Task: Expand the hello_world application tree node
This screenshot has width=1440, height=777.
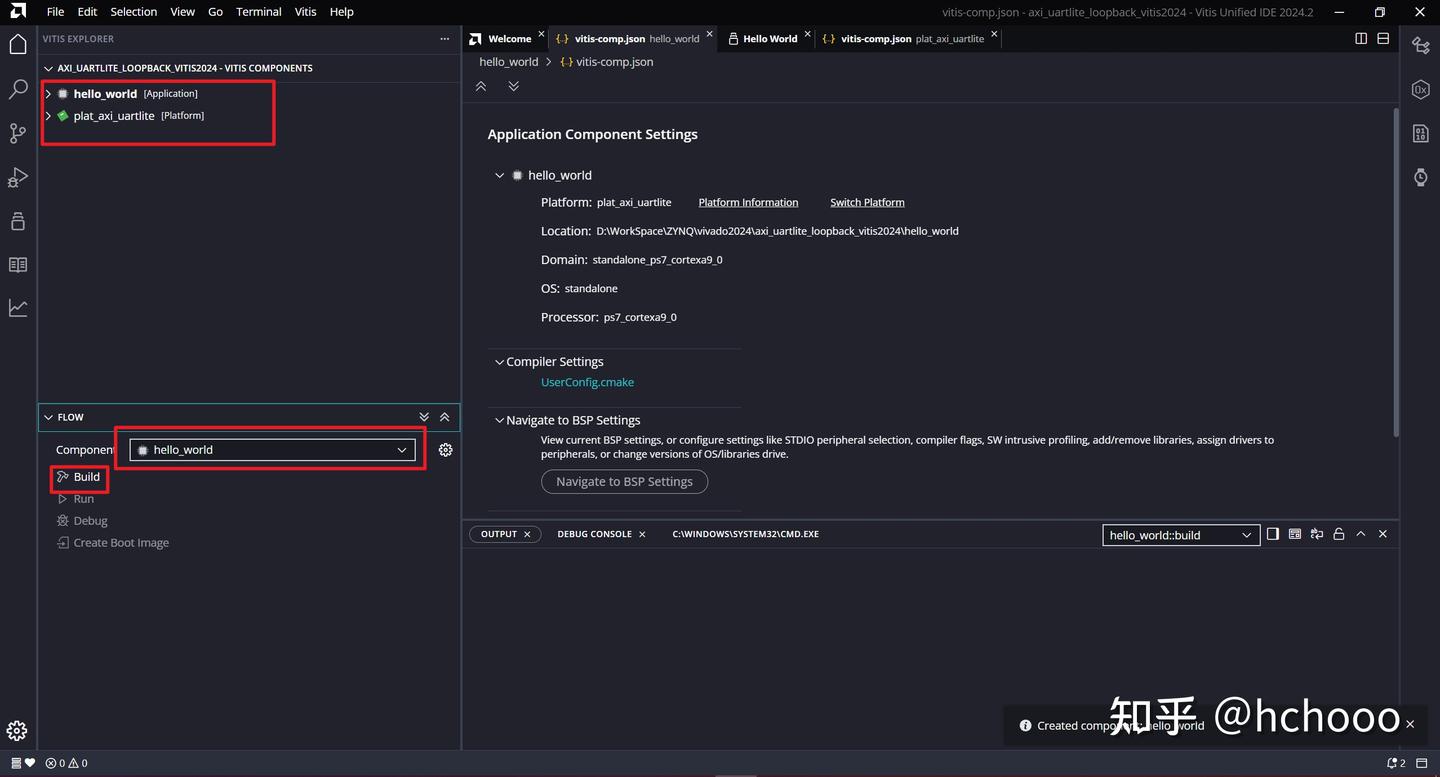Action: tap(48, 94)
